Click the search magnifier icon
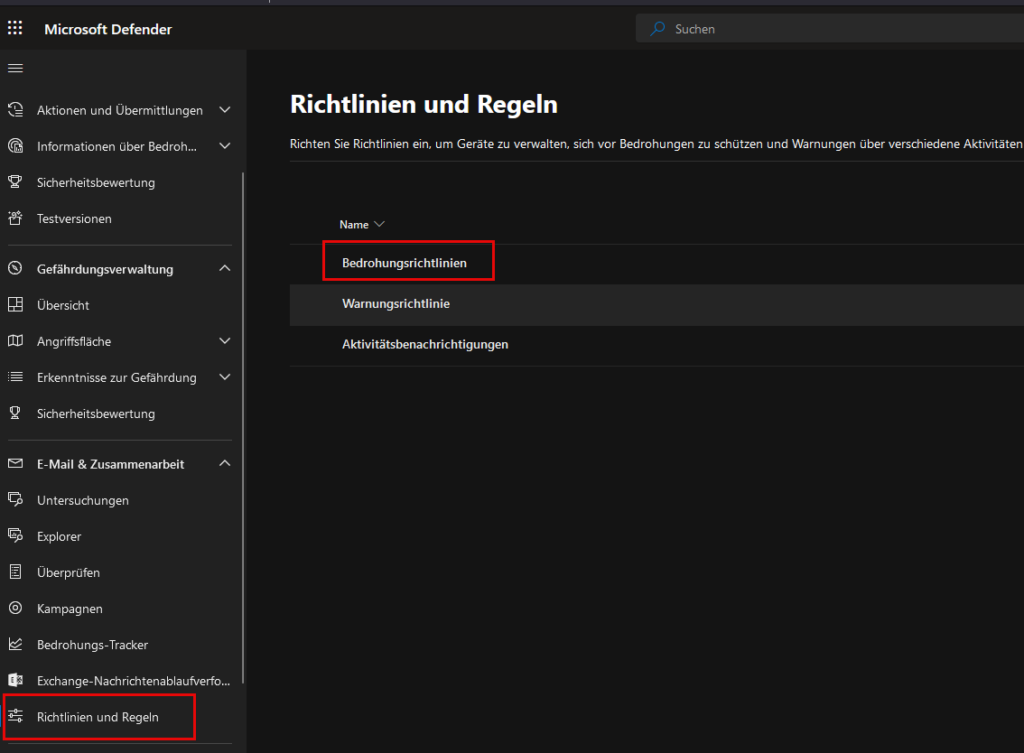 click(x=658, y=29)
